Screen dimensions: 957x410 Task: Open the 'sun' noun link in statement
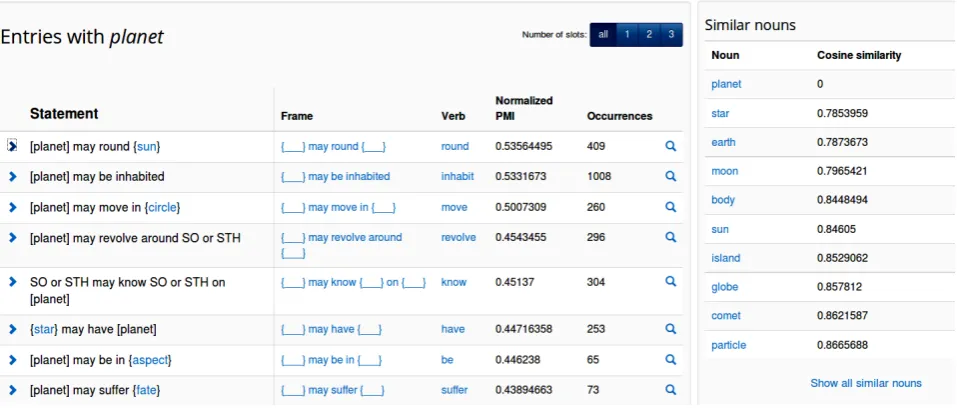(146, 146)
